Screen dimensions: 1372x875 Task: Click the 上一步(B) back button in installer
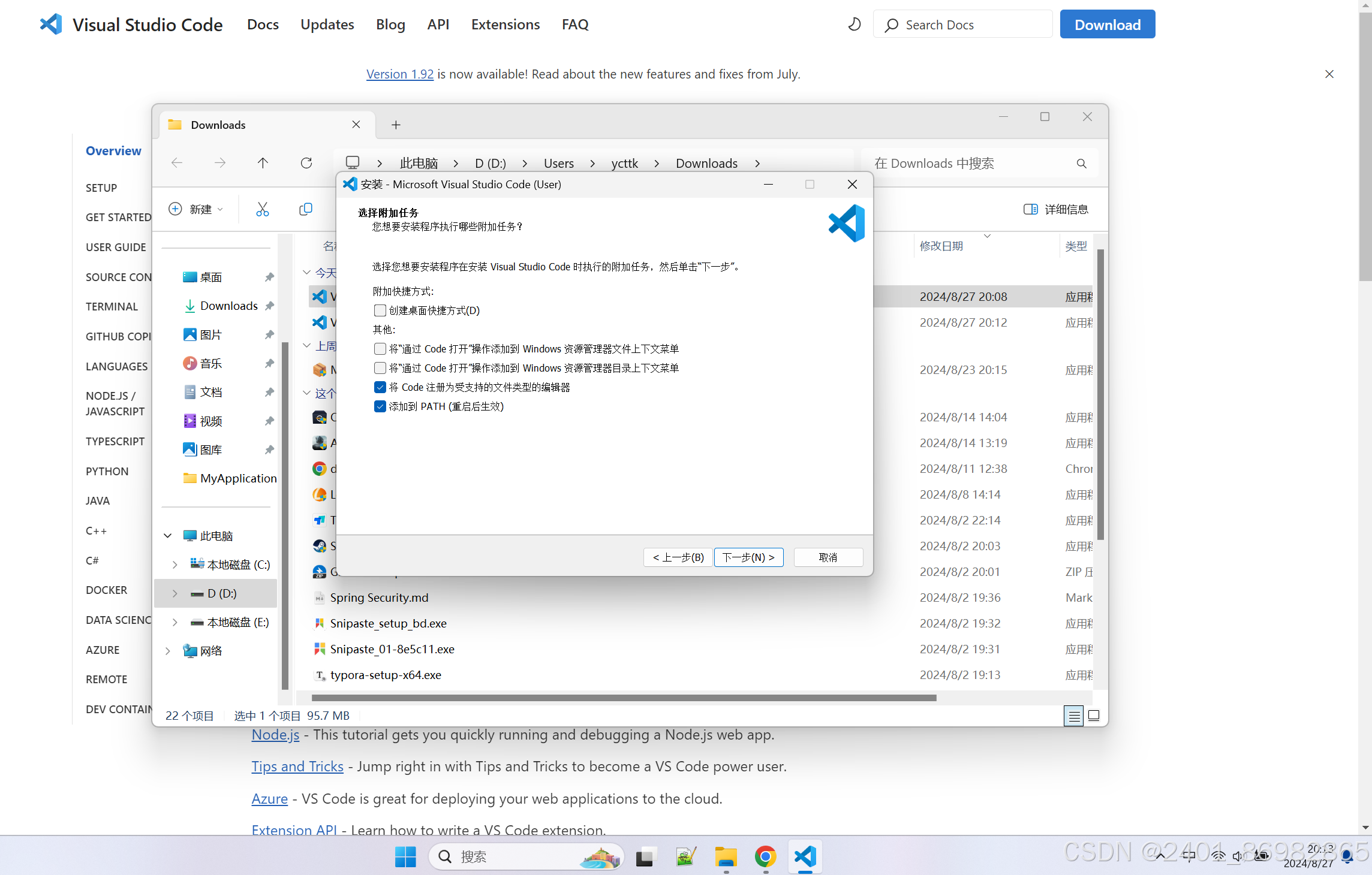click(678, 557)
